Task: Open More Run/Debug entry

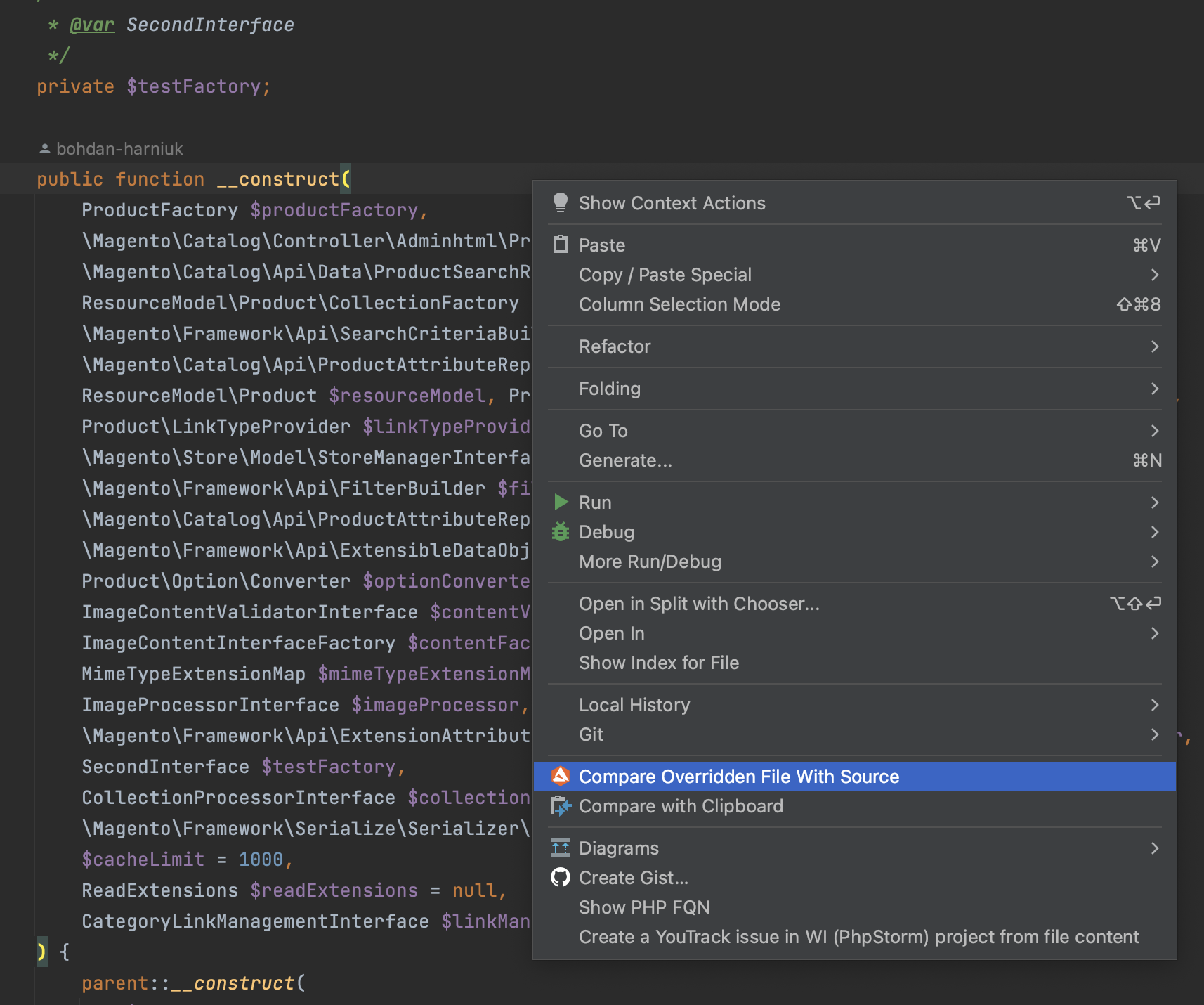Action: 854,562
